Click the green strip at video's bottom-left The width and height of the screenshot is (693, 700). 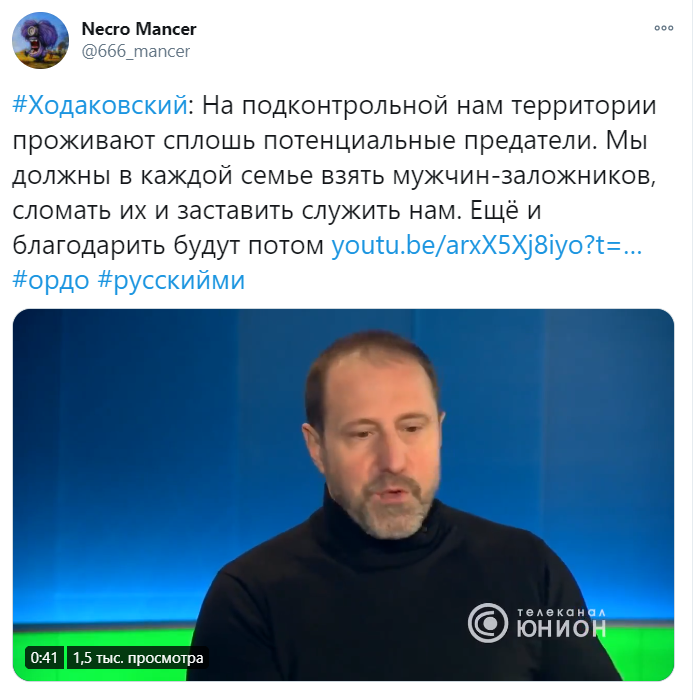click(103, 634)
